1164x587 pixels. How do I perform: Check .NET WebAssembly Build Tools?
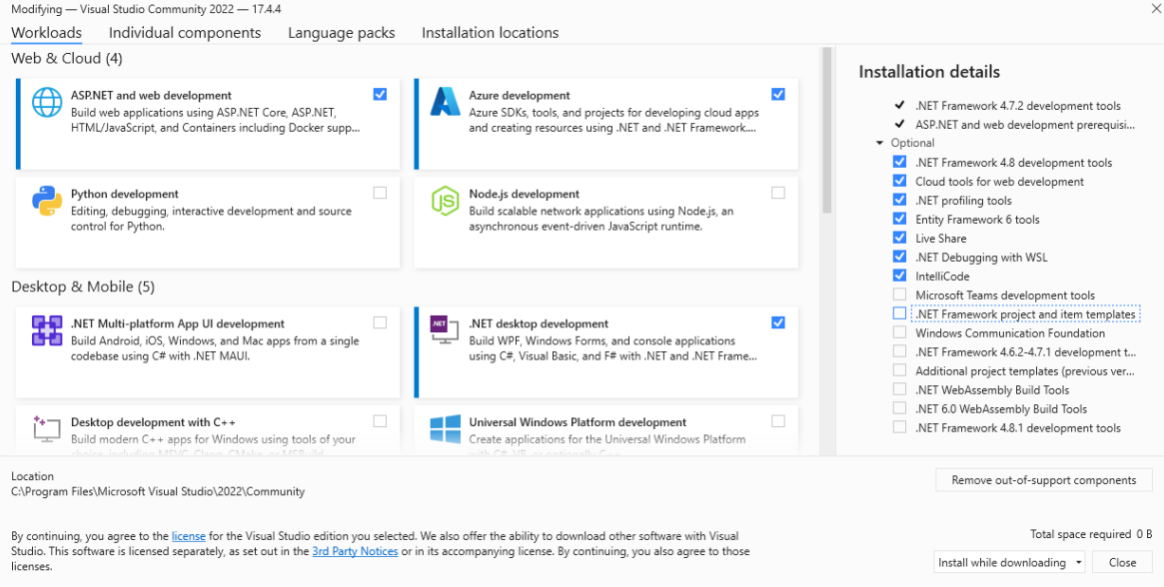pos(900,389)
